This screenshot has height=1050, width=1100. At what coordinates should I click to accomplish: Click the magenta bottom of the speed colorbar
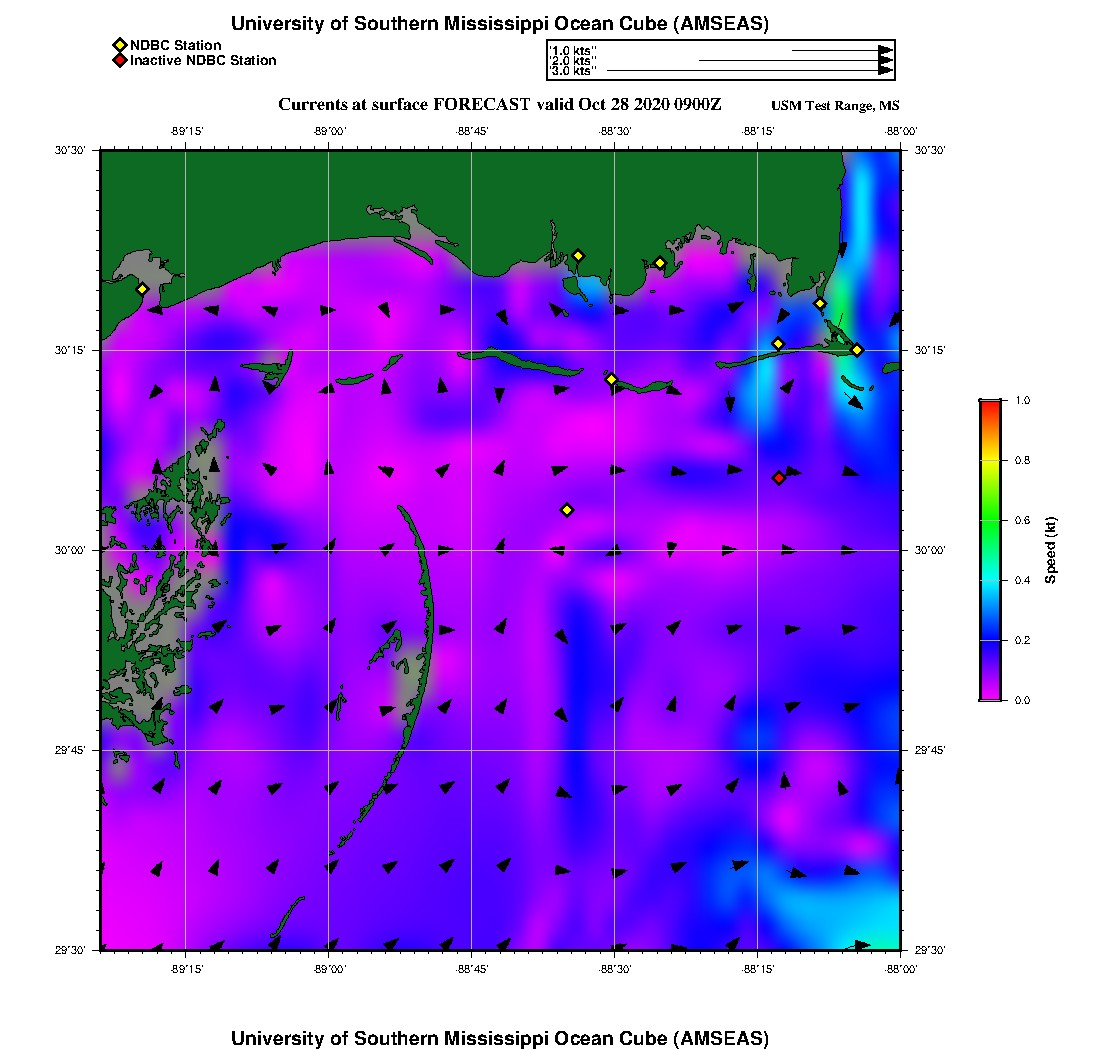989,694
